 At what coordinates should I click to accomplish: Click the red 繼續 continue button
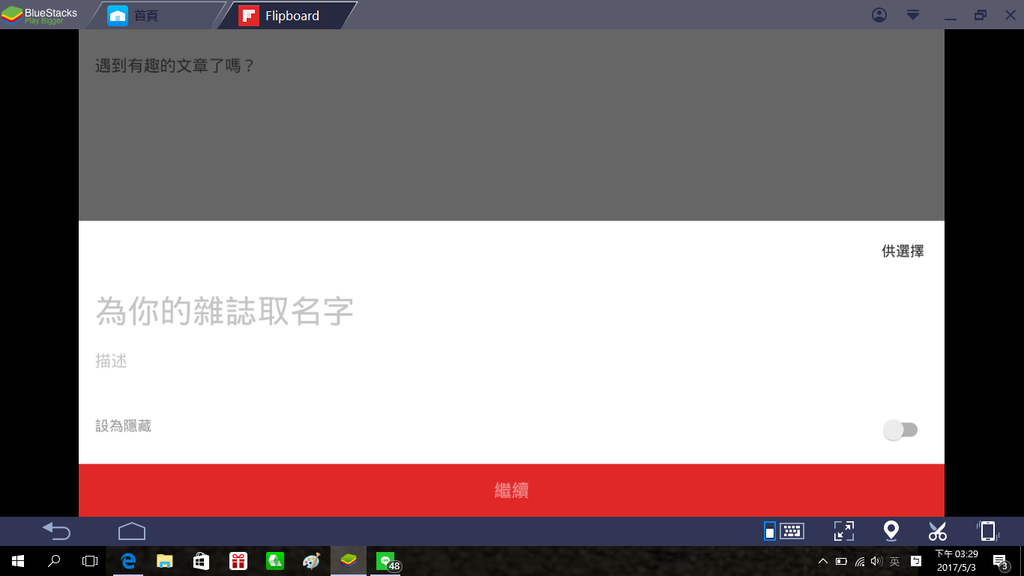point(511,490)
